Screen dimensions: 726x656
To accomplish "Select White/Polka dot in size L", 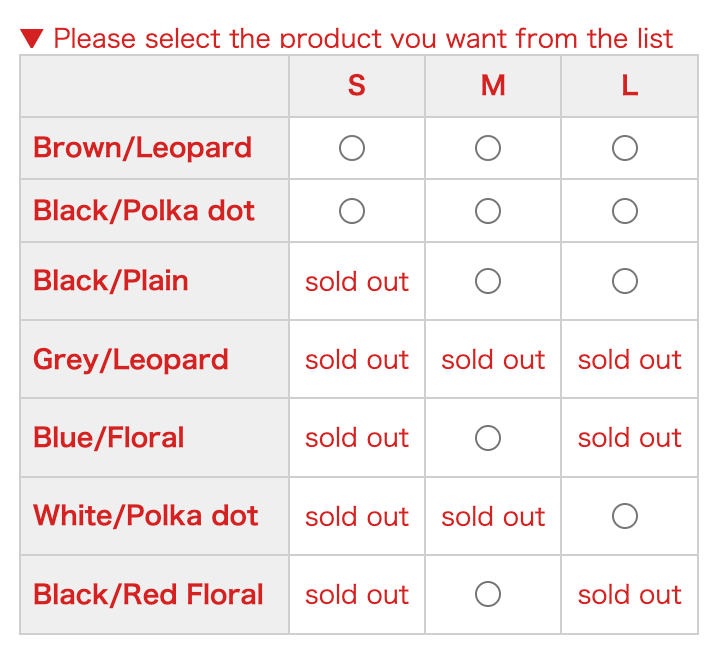I will click(625, 516).
